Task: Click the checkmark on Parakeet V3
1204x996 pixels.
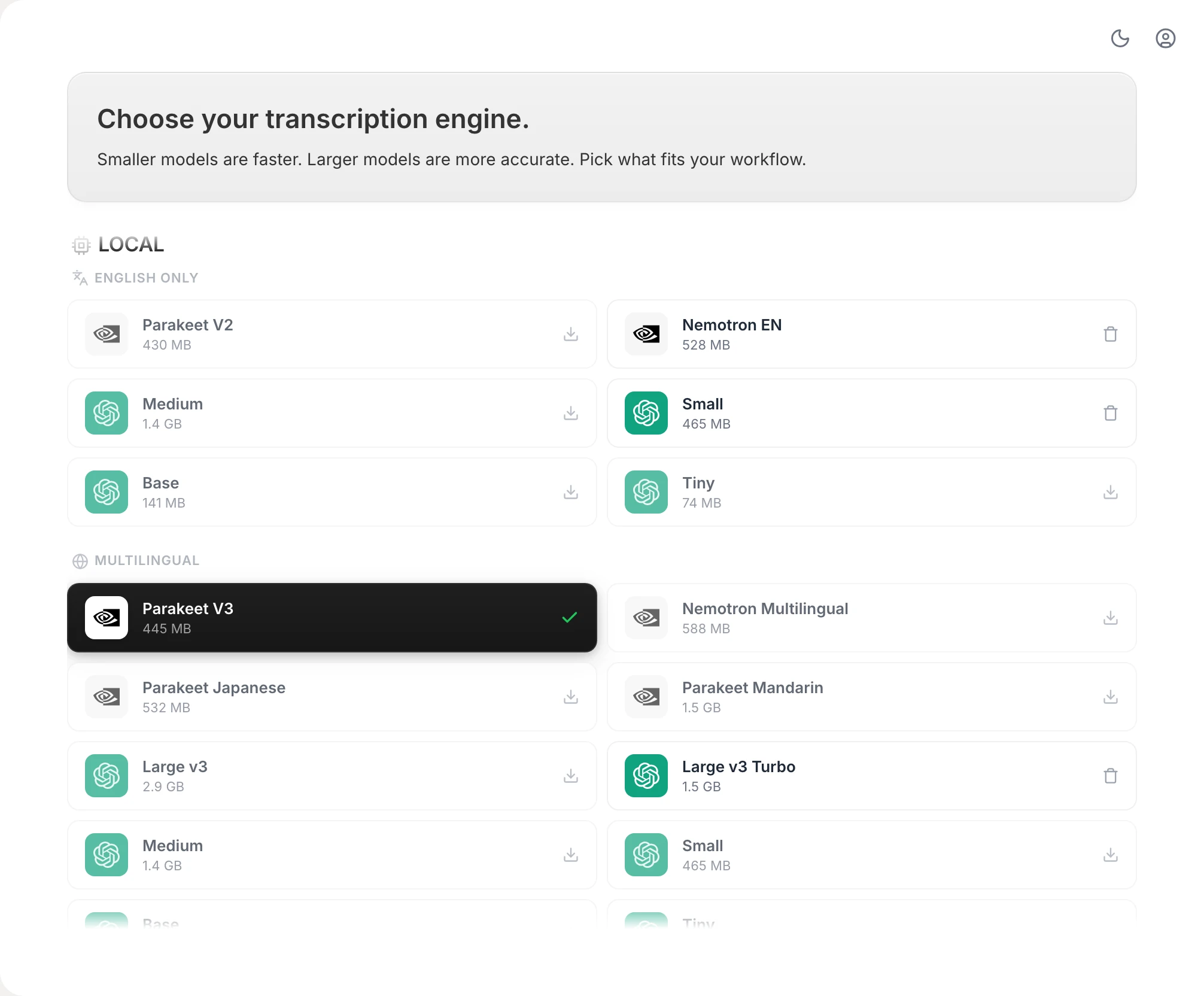Action: coord(570,617)
